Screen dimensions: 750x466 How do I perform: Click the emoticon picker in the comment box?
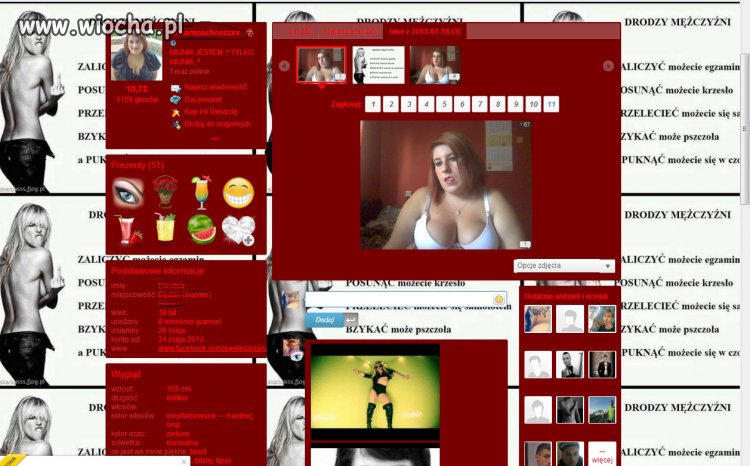(x=498, y=299)
